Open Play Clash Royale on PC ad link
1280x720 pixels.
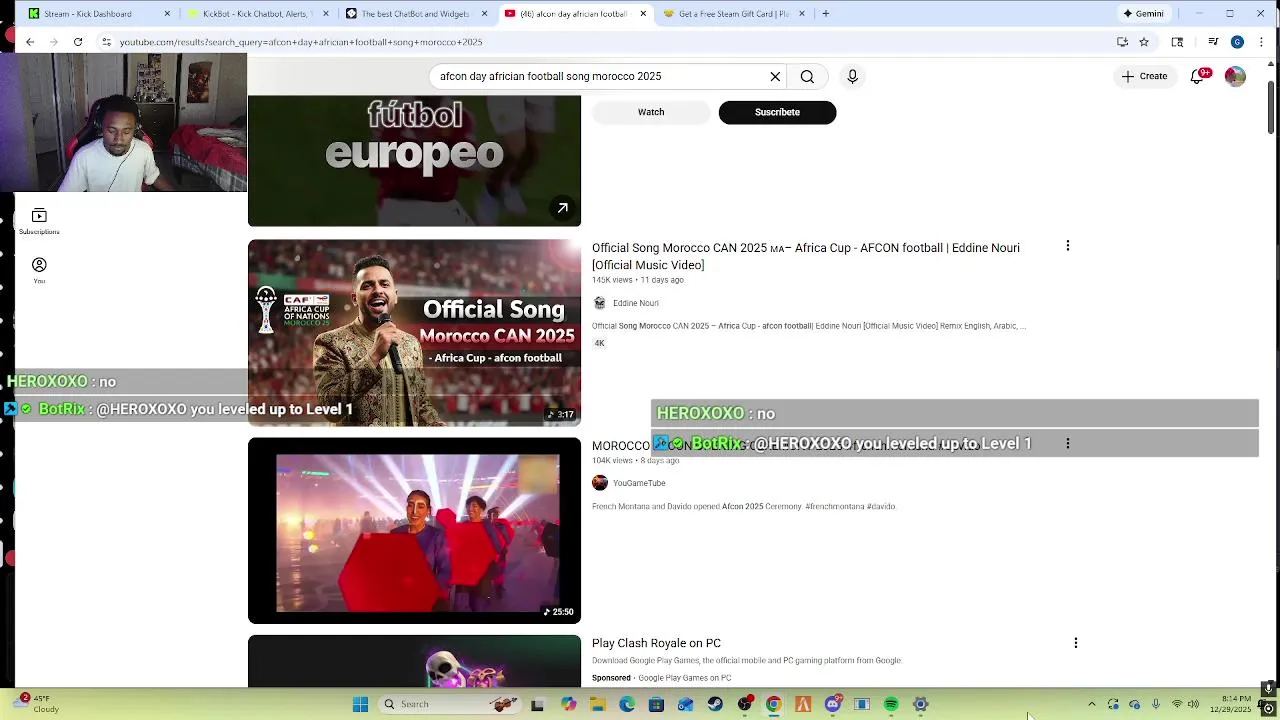[x=656, y=643]
